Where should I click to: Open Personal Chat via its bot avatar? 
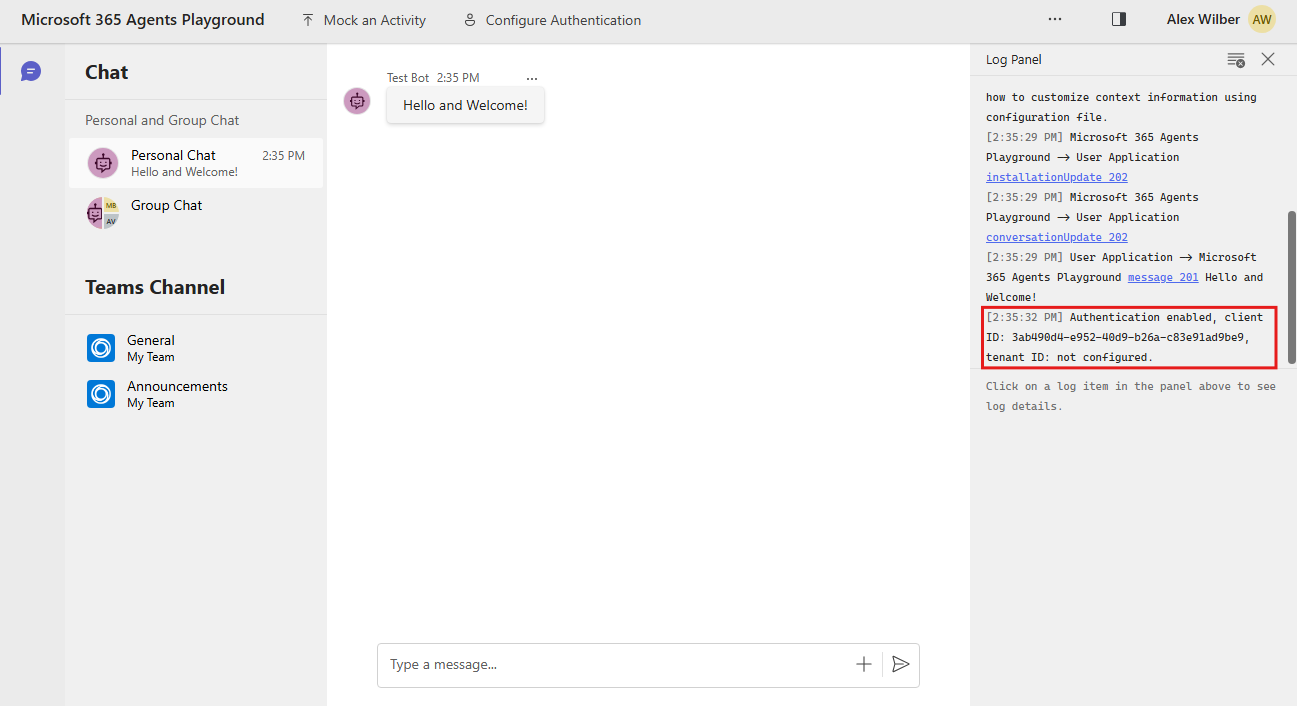point(102,163)
